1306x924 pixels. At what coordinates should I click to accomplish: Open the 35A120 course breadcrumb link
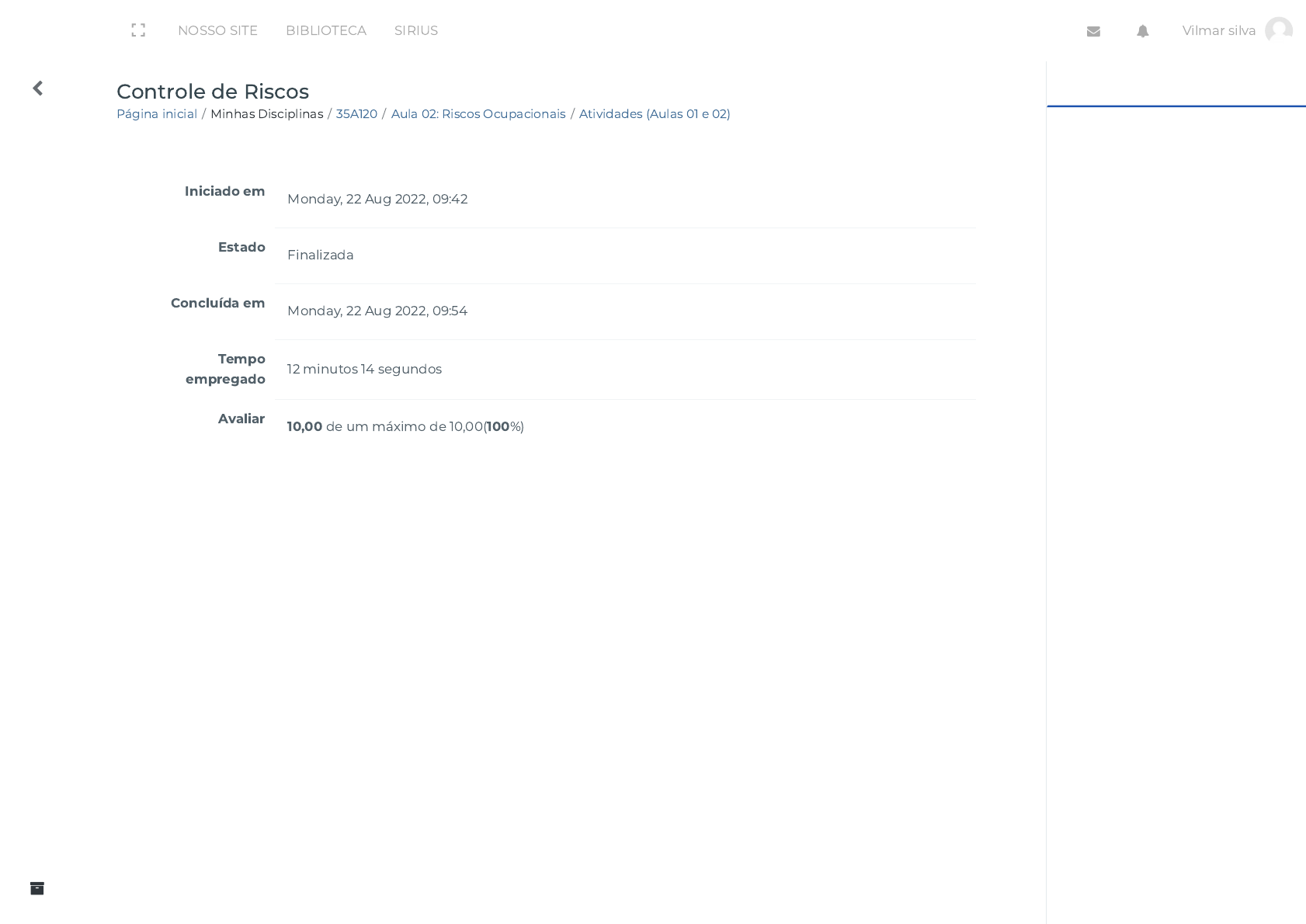pyautogui.click(x=356, y=113)
